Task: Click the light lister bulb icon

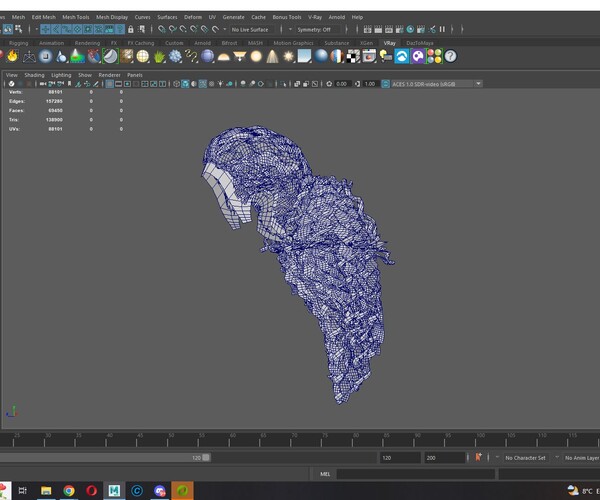Action: click(x=385, y=56)
